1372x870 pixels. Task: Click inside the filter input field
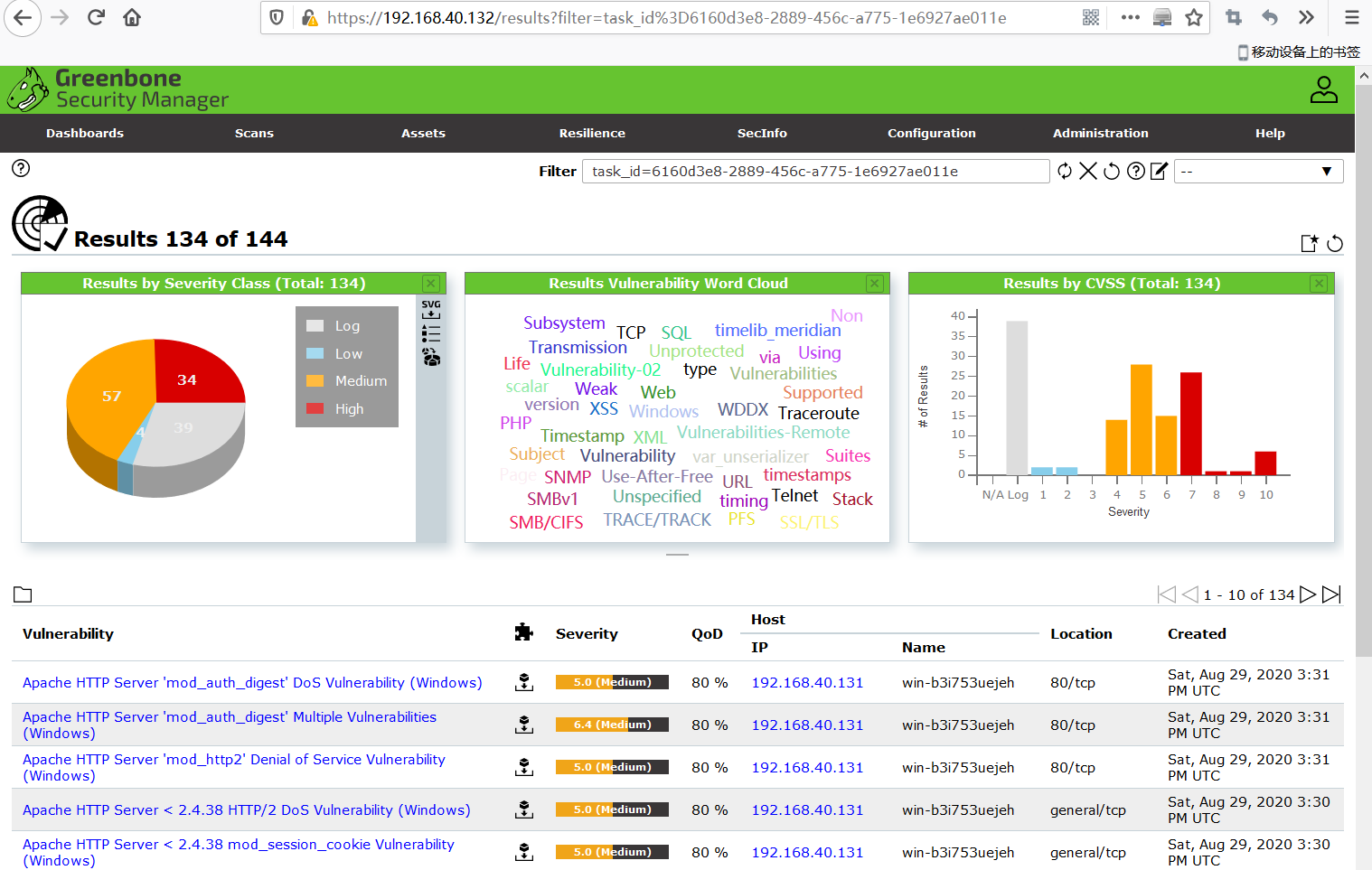[813, 171]
